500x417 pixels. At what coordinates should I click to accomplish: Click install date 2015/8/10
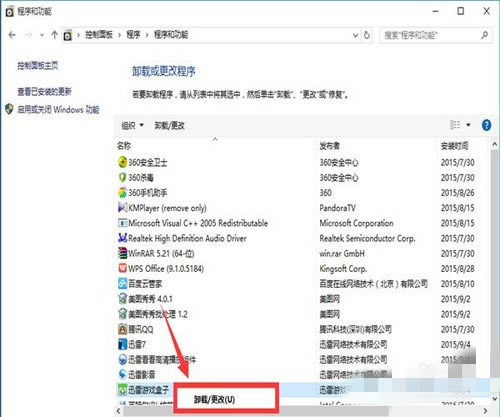pos(458,284)
